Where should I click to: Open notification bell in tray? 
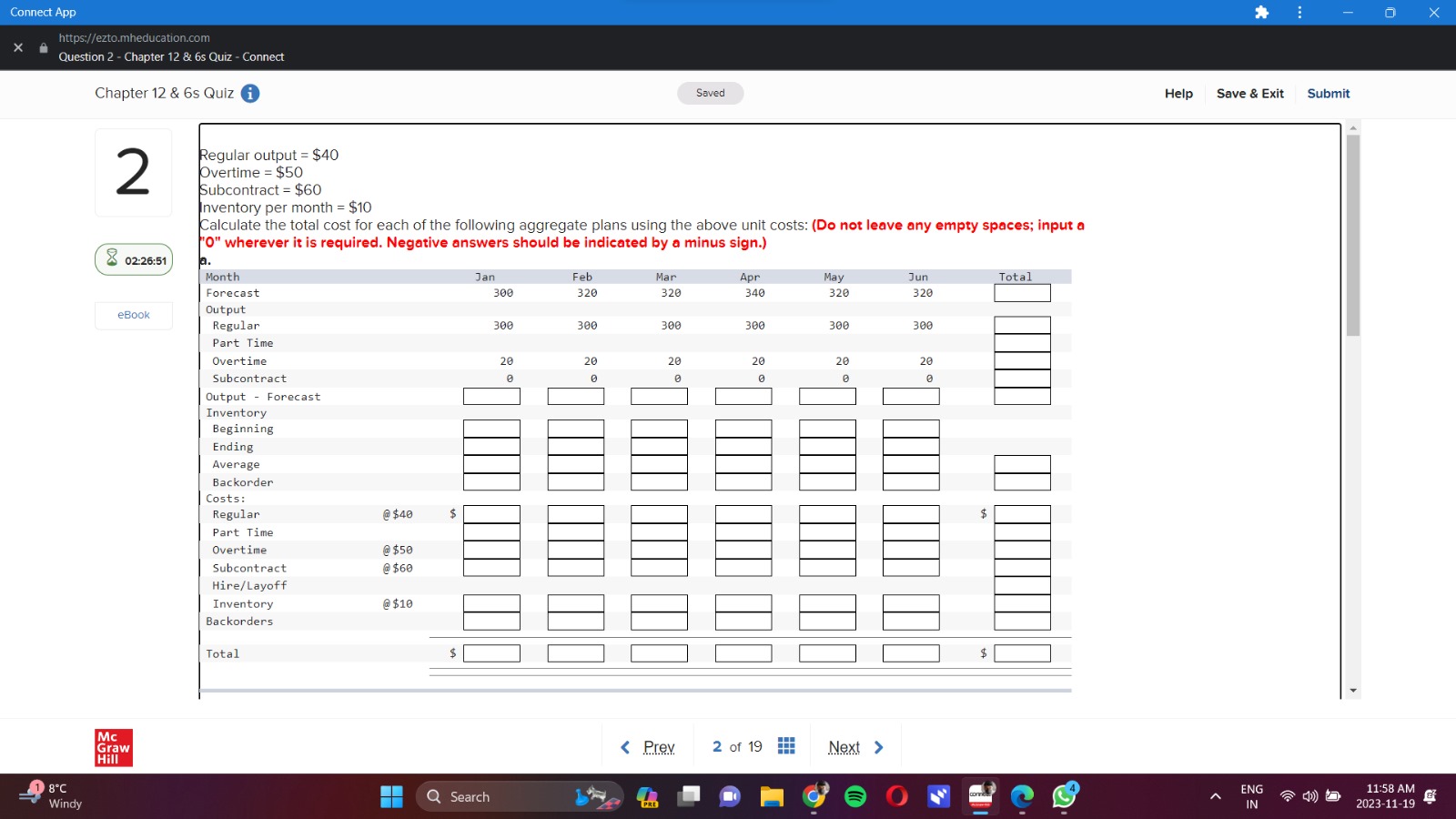click(1430, 796)
